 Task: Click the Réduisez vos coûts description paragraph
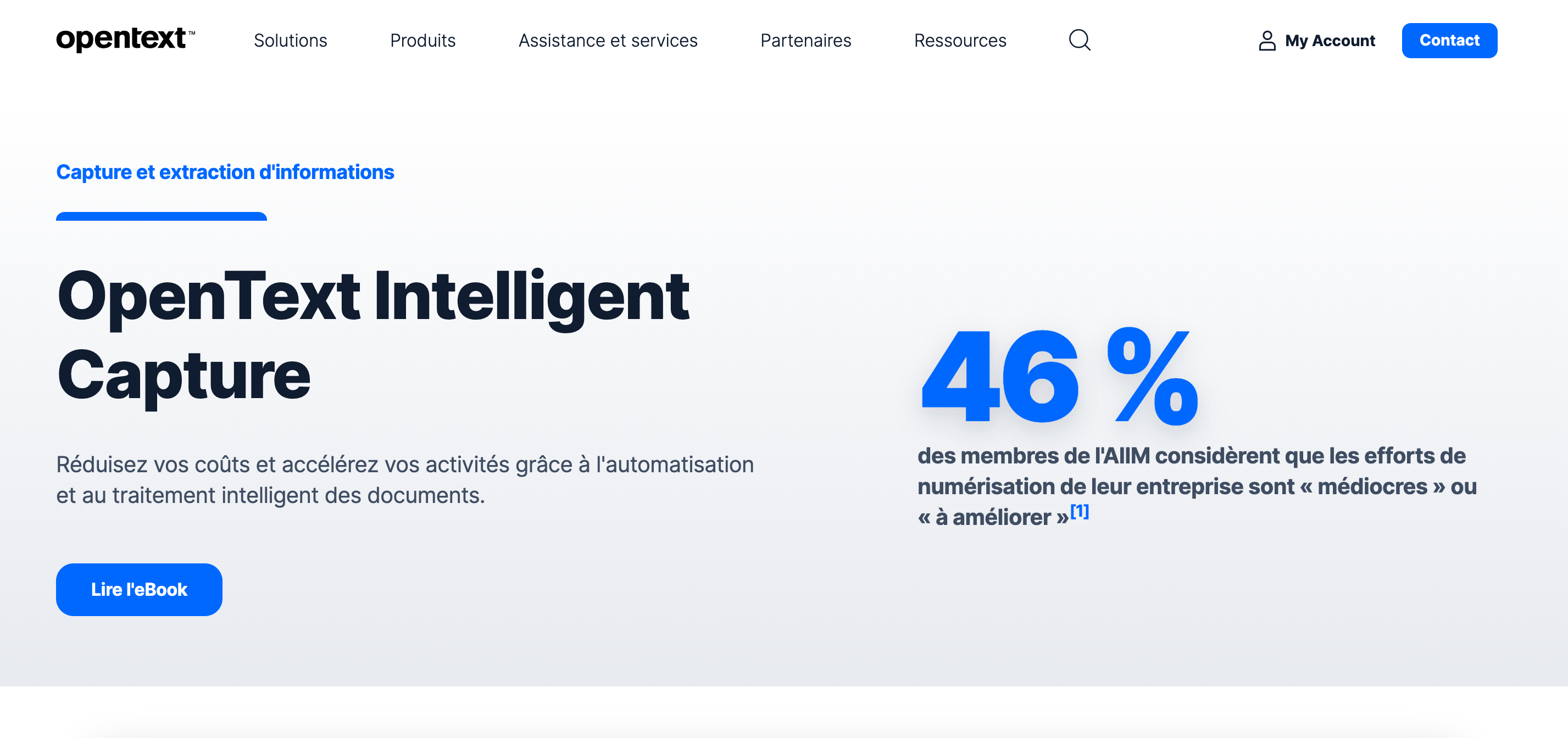click(x=405, y=479)
